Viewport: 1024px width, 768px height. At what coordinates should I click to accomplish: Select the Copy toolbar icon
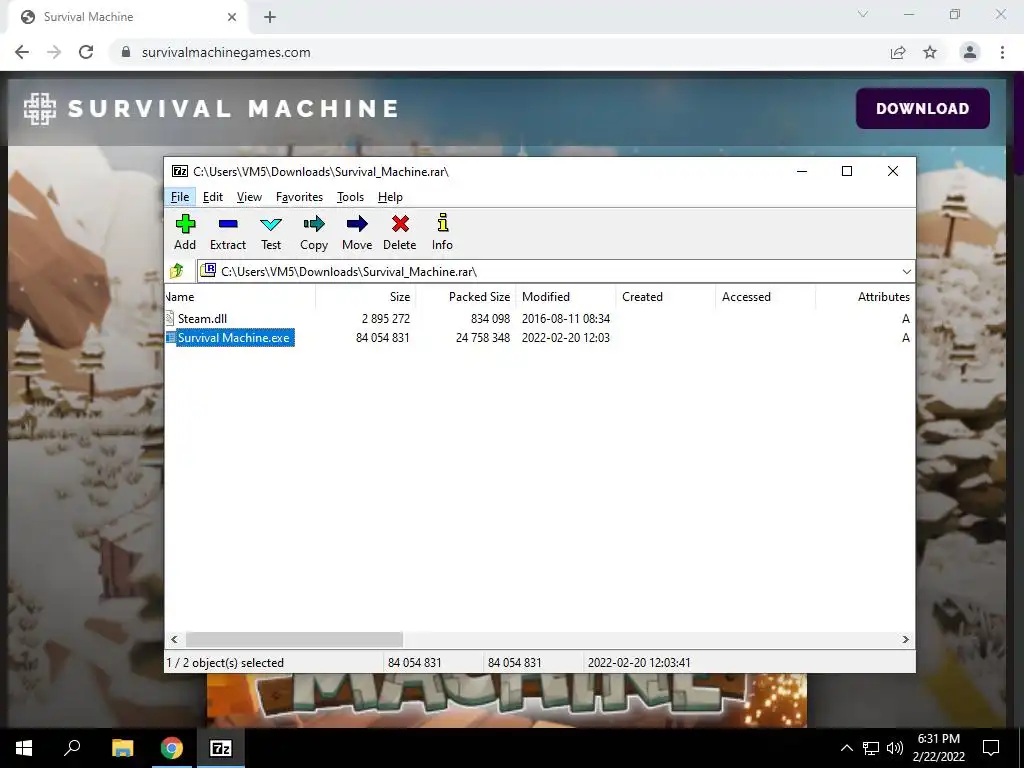click(x=313, y=225)
